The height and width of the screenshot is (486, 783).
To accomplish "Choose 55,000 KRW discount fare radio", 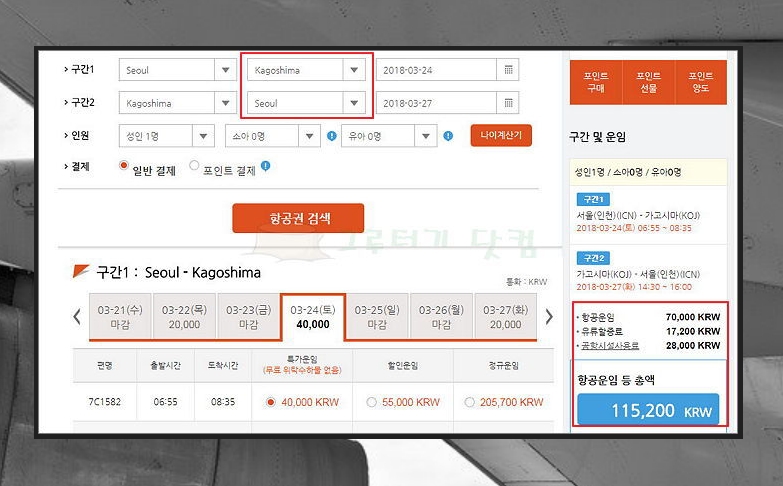I will (x=371, y=402).
